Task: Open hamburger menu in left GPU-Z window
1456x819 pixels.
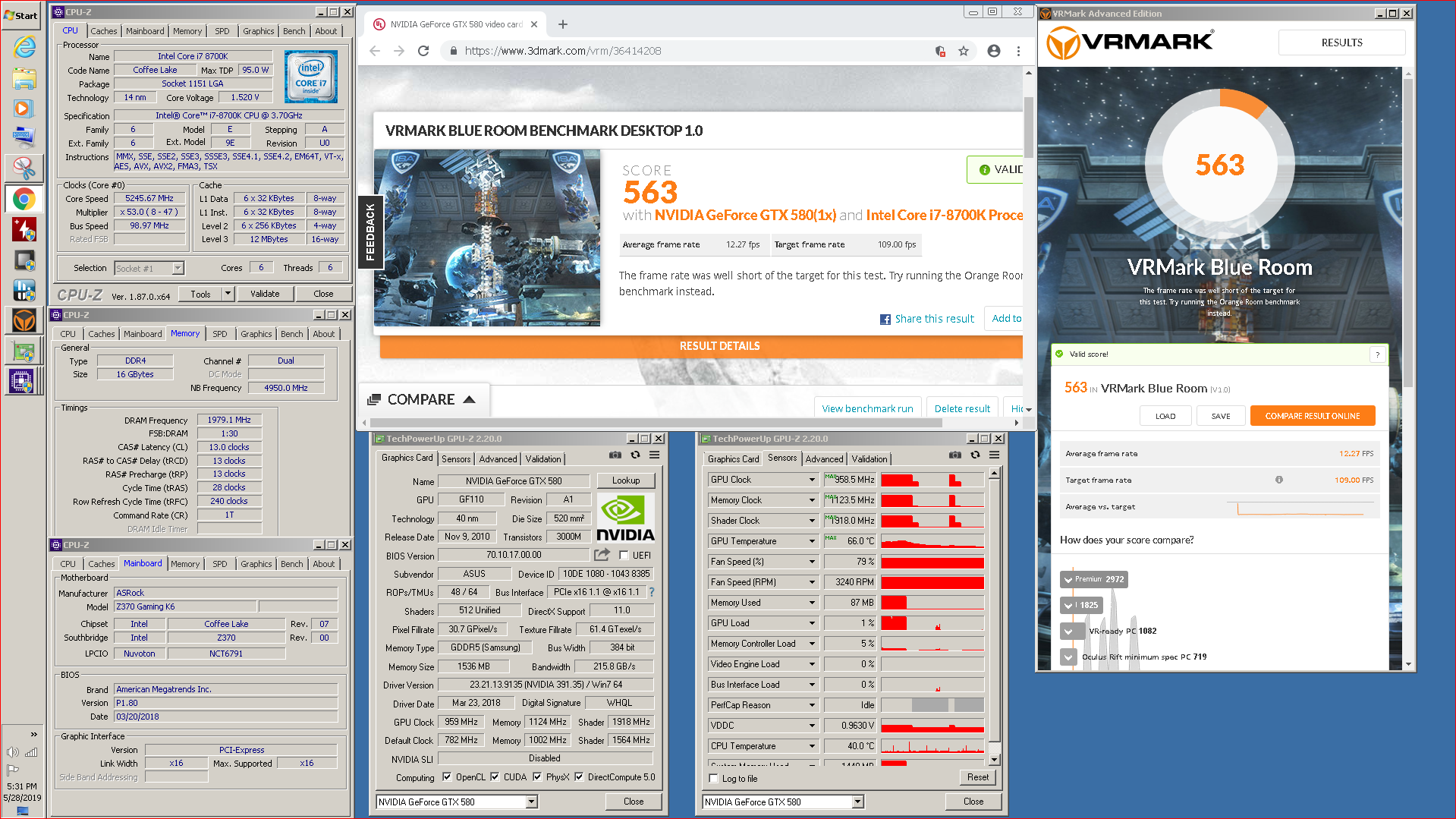Action: point(654,455)
